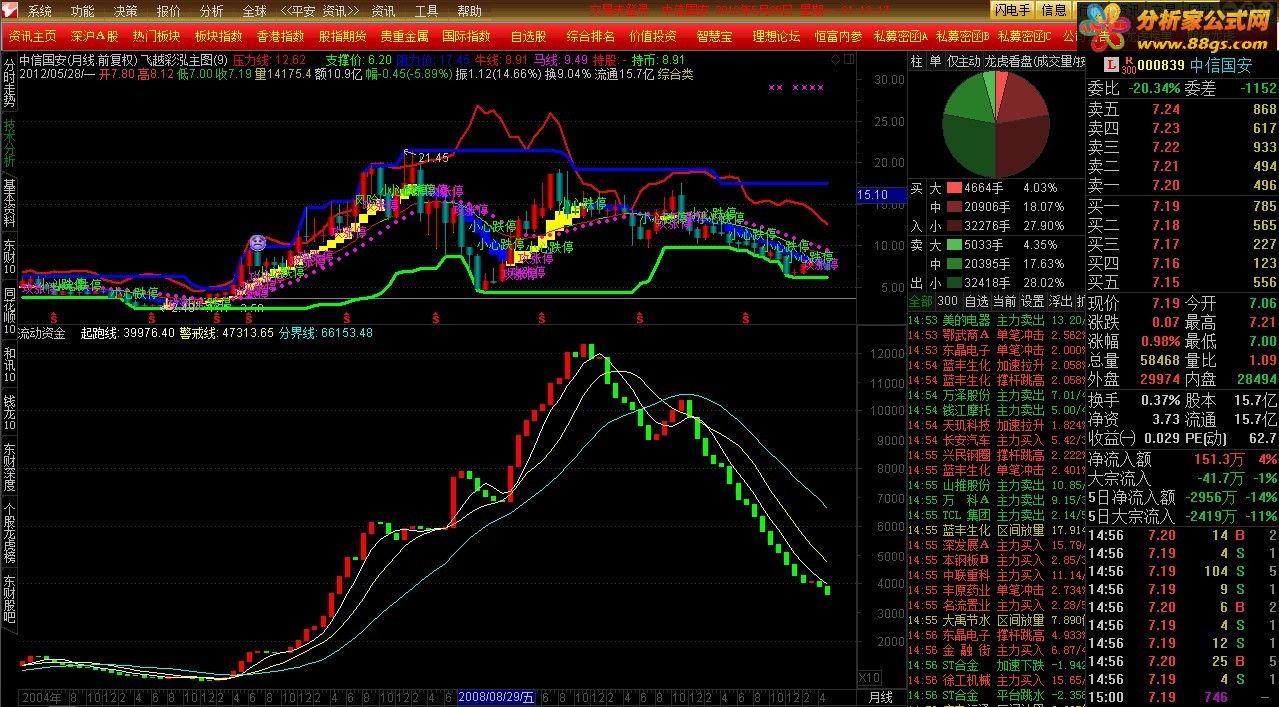Image resolution: width=1279 pixels, height=707 pixels.
Task: Click the smiley face marker on chart
Action: tap(257, 243)
